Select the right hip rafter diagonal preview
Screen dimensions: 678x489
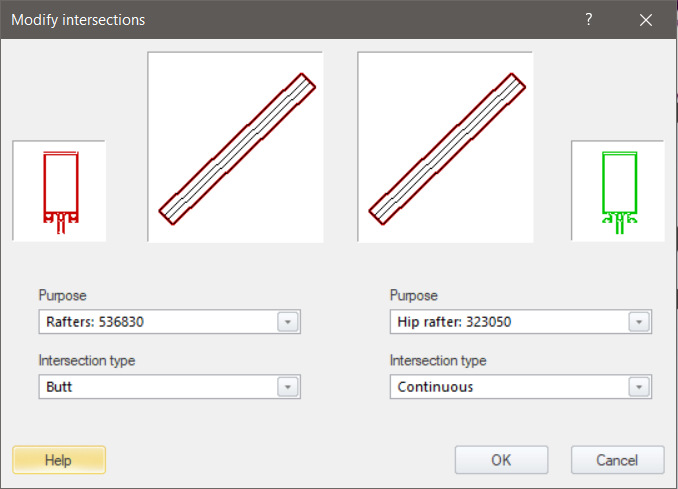coord(445,147)
